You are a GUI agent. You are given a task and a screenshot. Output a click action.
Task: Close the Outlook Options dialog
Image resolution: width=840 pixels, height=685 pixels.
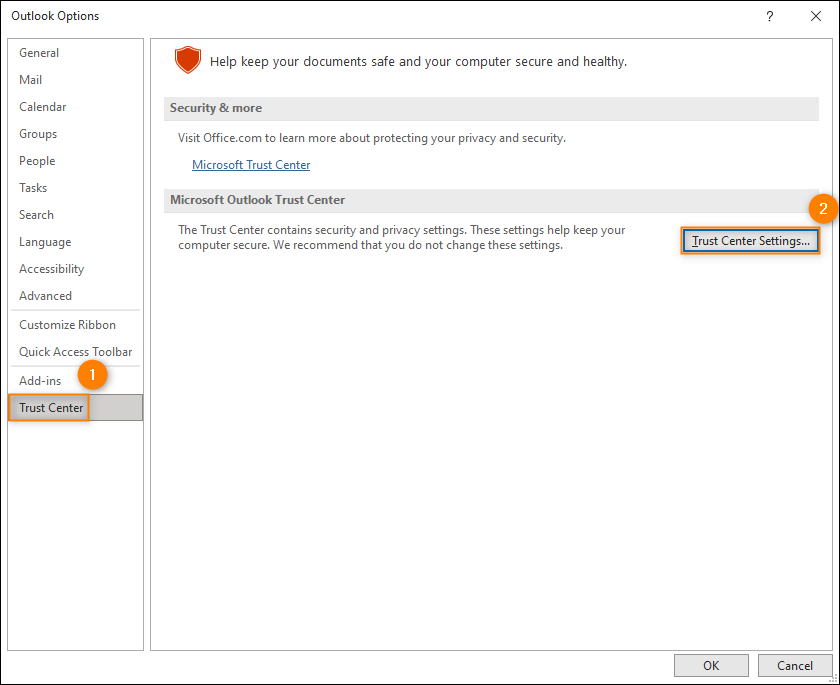click(815, 16)
